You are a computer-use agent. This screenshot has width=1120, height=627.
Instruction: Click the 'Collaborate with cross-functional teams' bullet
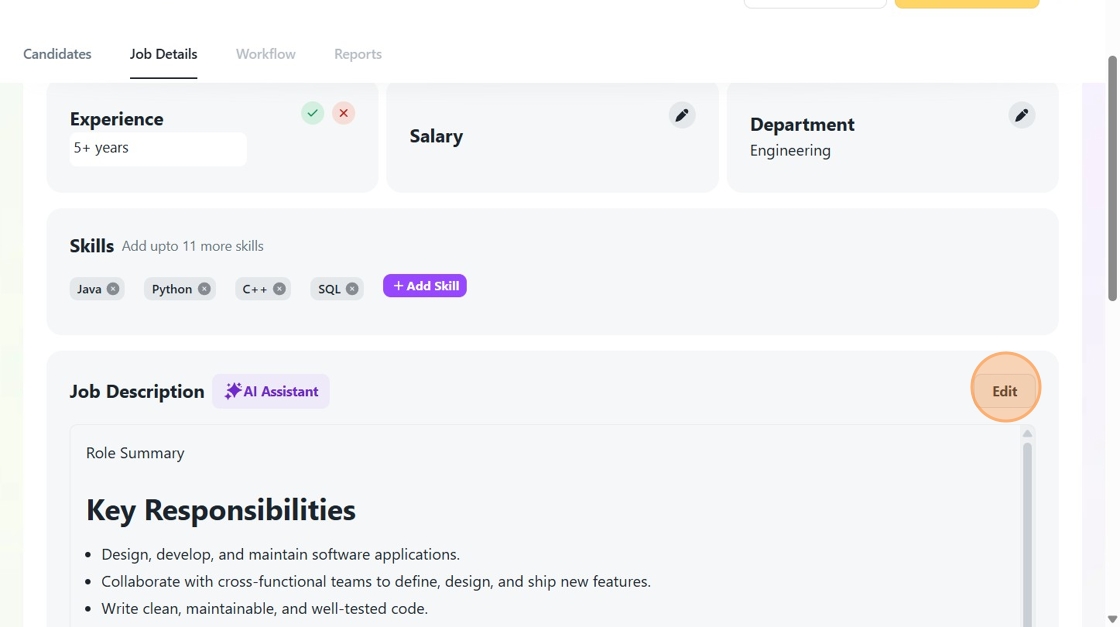[x=376, y=582]
